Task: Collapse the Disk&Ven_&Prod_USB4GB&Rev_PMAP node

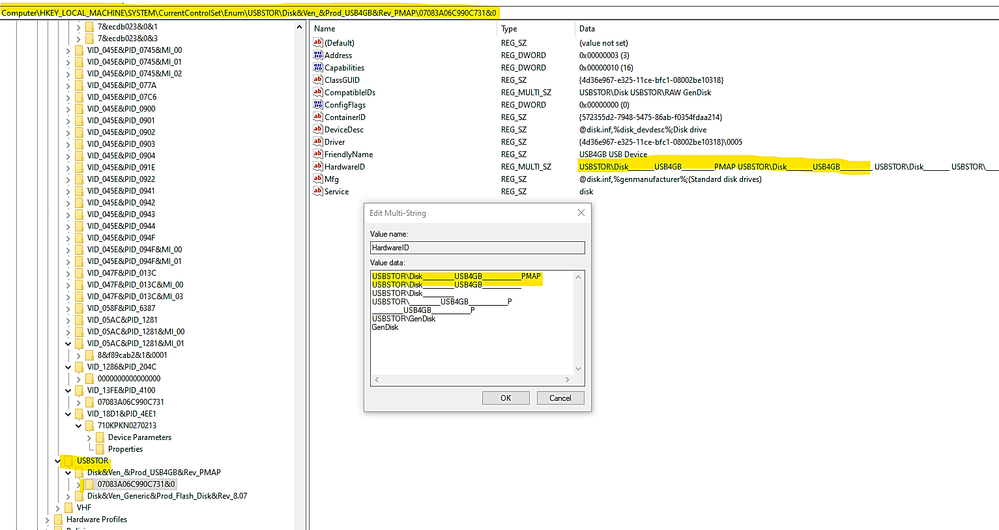Action: coord(68,473)
